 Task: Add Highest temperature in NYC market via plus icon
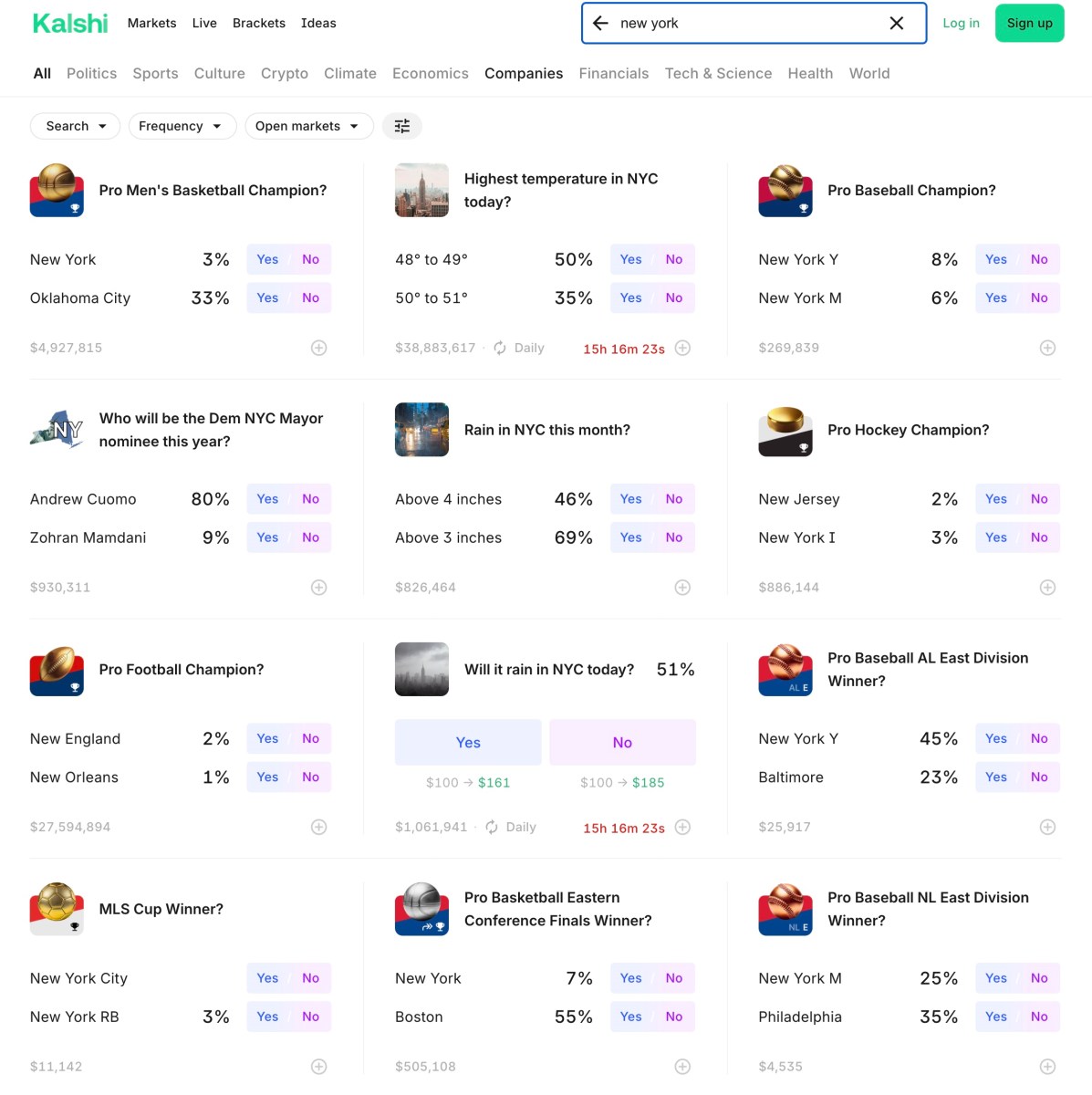tap(682, 348)
